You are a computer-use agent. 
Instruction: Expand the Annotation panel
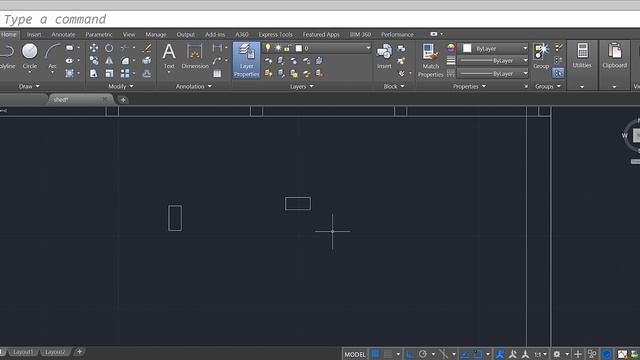pyautogui.click(x=194, y=86)
